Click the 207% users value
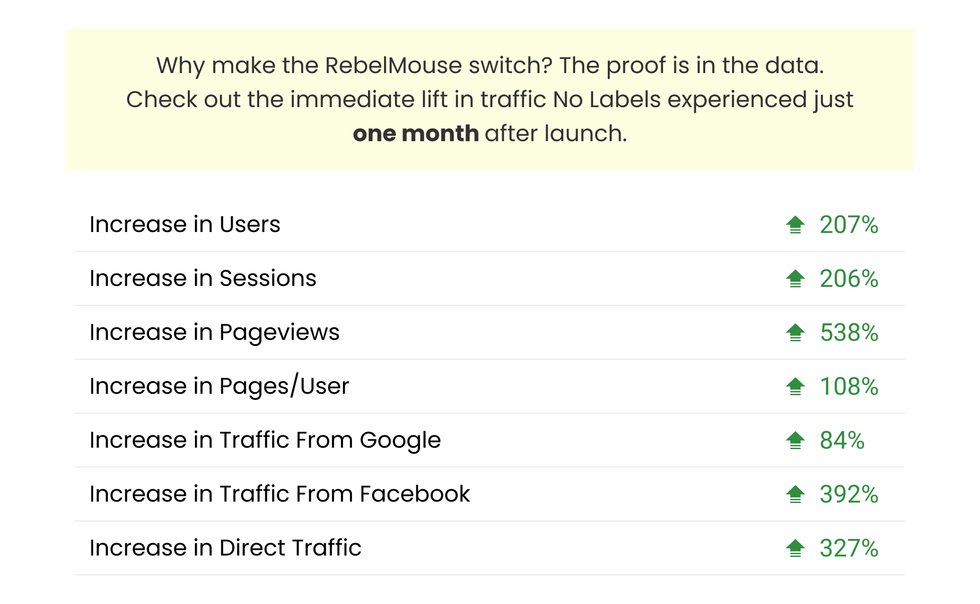This screenshot has height=604, width=980. coord(848,225)
